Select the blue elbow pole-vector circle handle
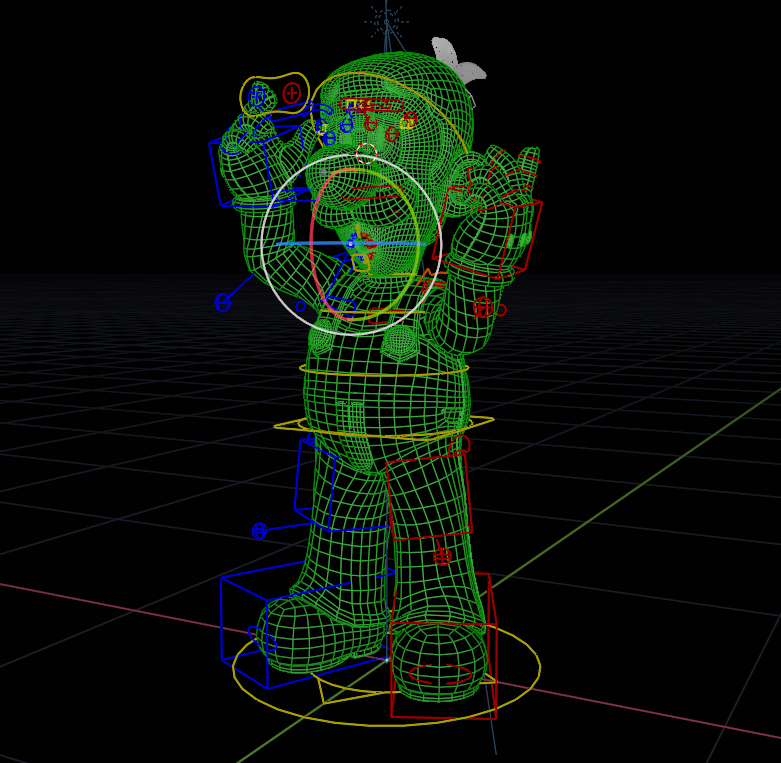 pyautogui.click(x=223, y=302)
